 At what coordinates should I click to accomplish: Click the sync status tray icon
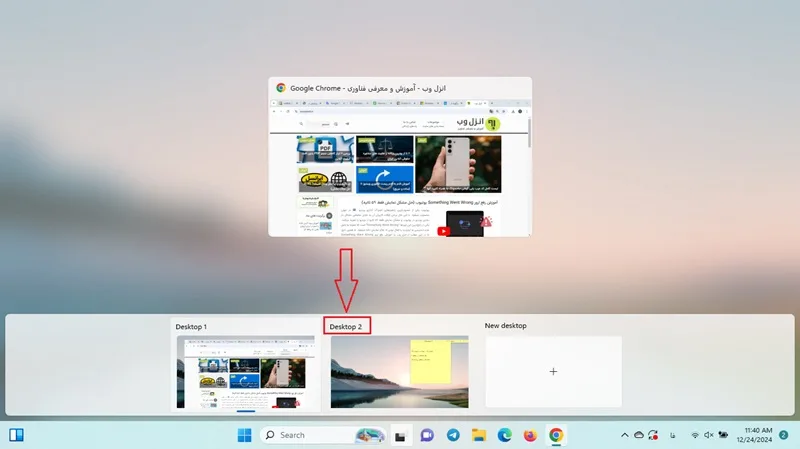click(x=653, y=435)
